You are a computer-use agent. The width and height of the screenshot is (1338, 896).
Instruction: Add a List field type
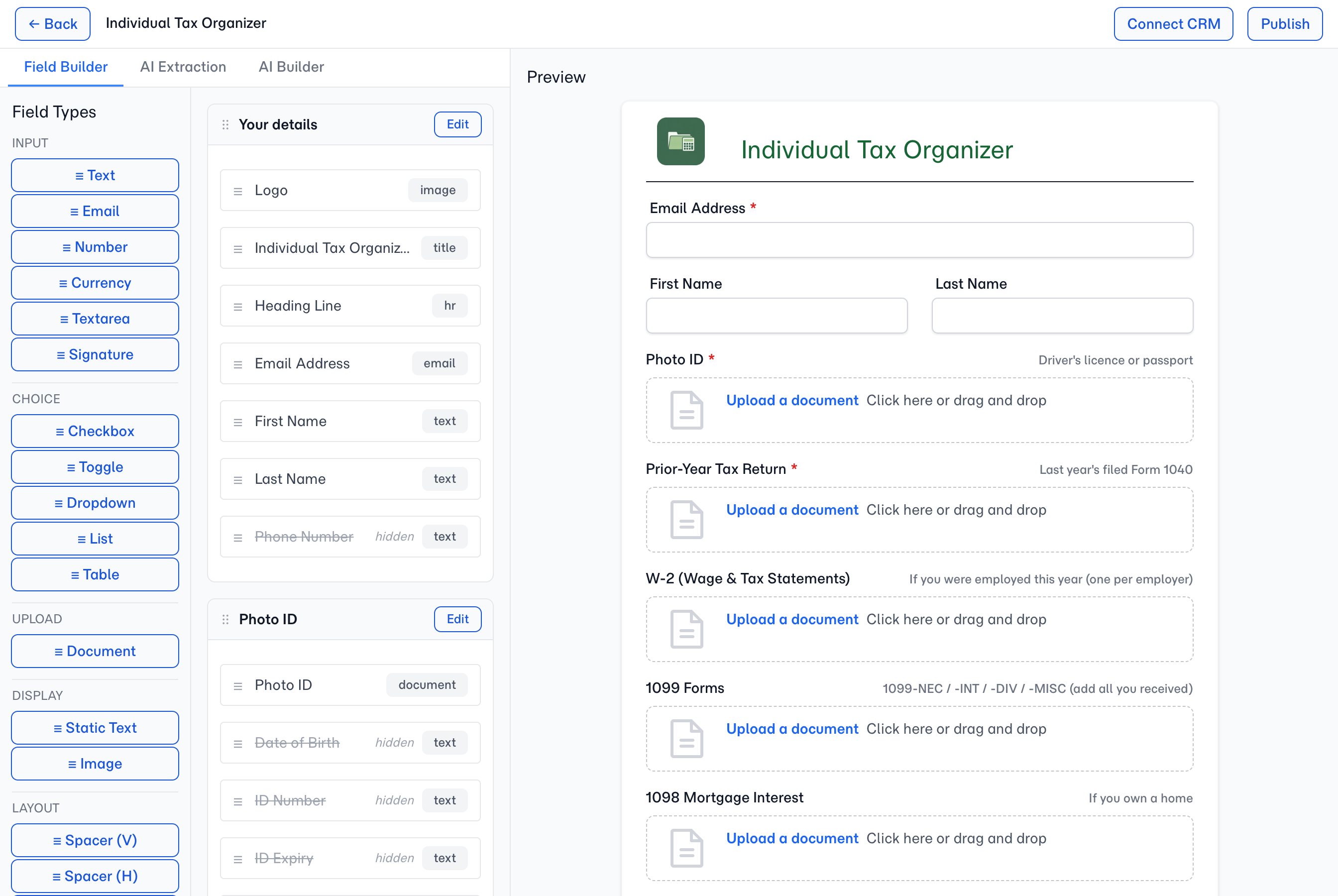(95, 539)
